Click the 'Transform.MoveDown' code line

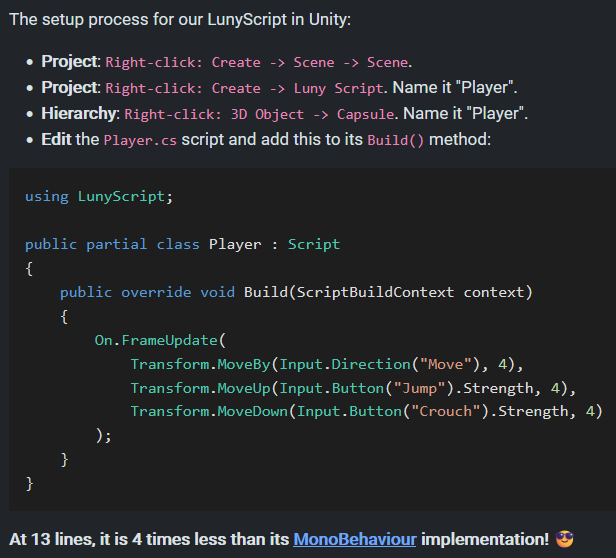pyautogui.click(x=367, y=411)
